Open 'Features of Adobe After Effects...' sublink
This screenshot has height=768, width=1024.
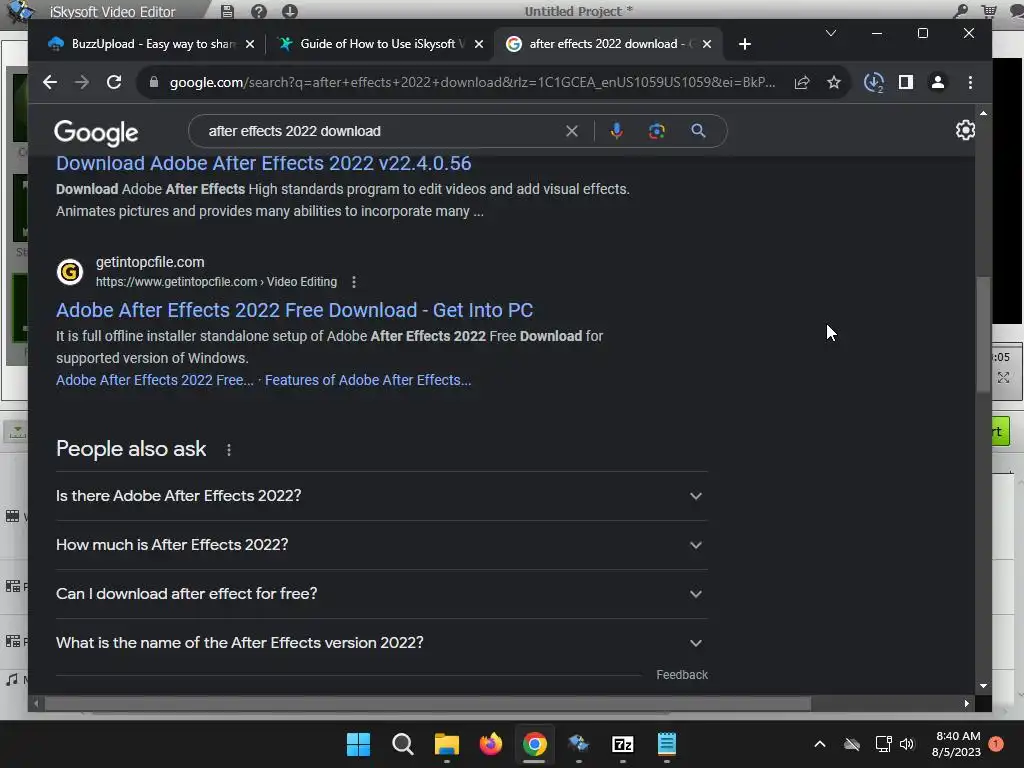pos(368,380)
